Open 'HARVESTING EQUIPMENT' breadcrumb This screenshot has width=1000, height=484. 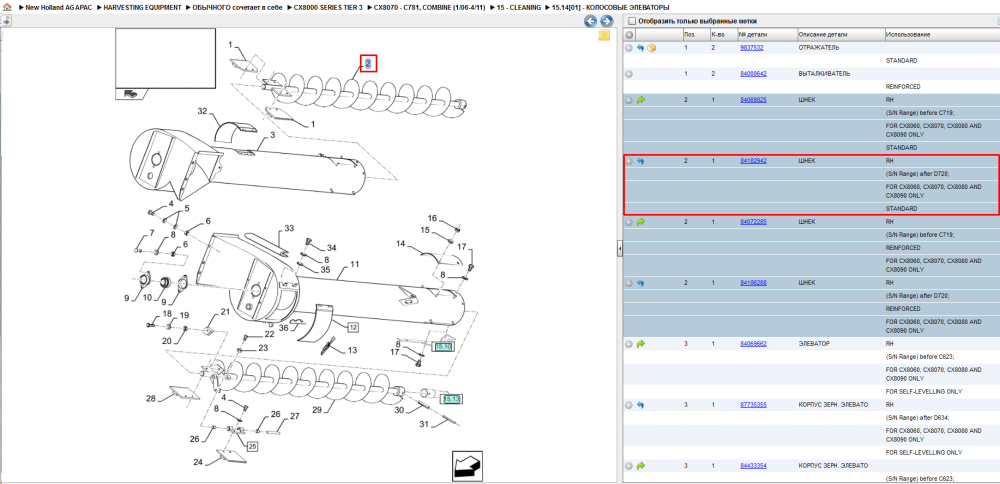point(142,7)
